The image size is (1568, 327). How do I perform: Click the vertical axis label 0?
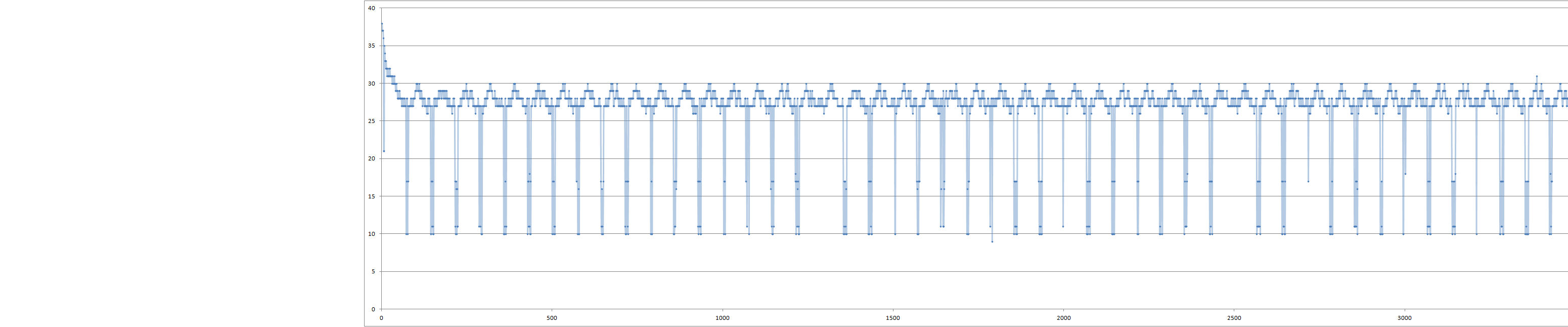coord(373,309)
